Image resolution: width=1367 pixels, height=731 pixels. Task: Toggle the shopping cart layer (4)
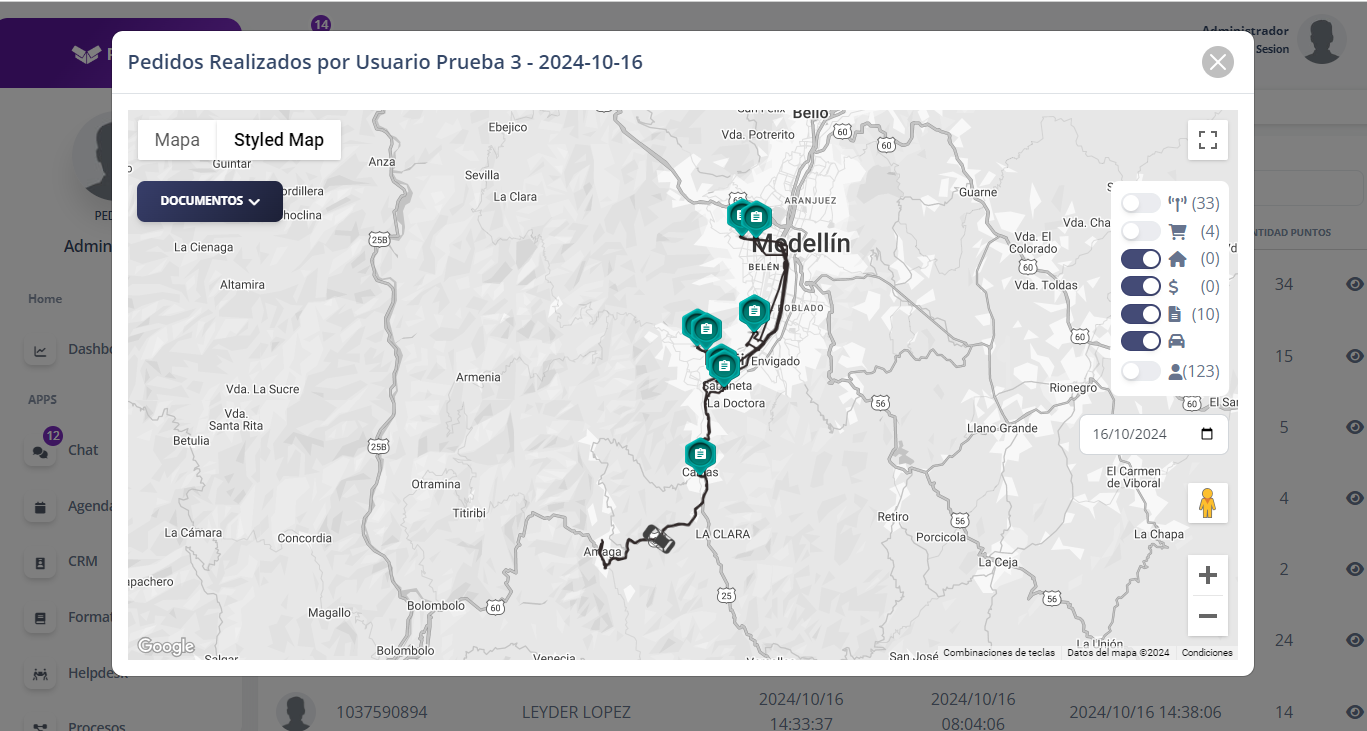coord(1141,231)
